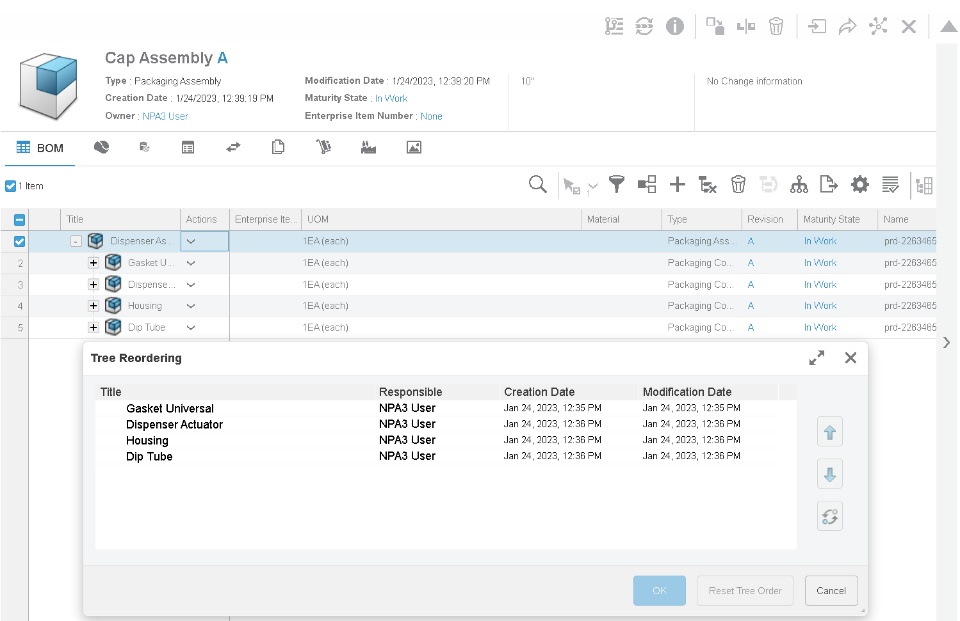Click the cursor selection mode icon
This screenshot has width=960, height=621.
click(x=572, y=186)
